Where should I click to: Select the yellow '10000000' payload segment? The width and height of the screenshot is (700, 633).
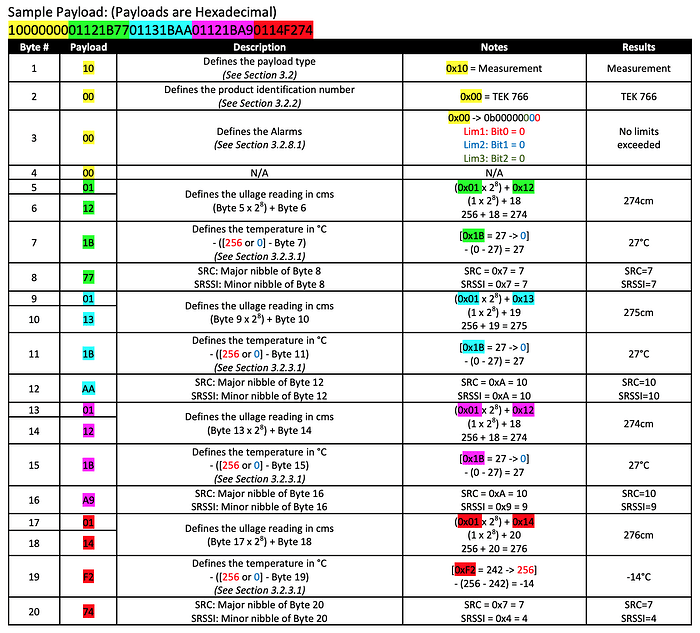coord(38,30)
